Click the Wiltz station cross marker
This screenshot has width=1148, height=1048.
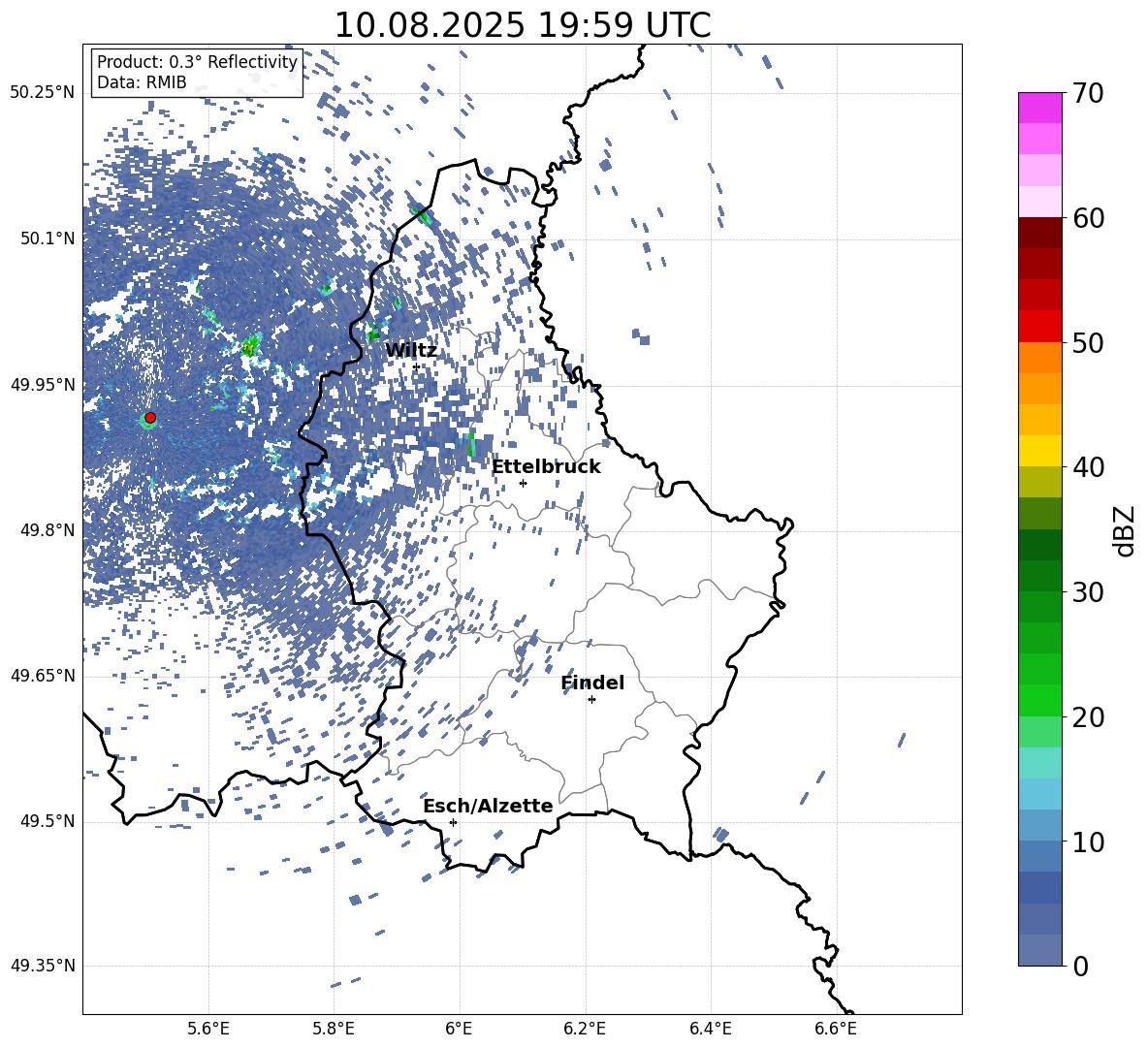point(416,366)
